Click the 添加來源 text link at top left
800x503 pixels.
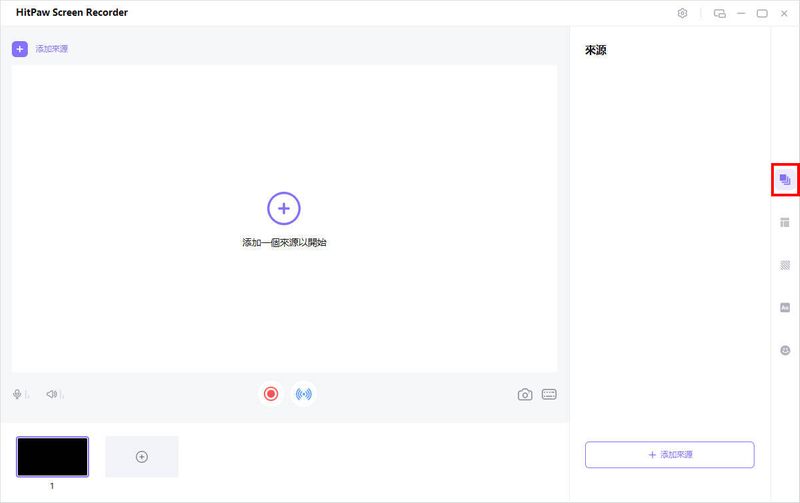[52, 49]
